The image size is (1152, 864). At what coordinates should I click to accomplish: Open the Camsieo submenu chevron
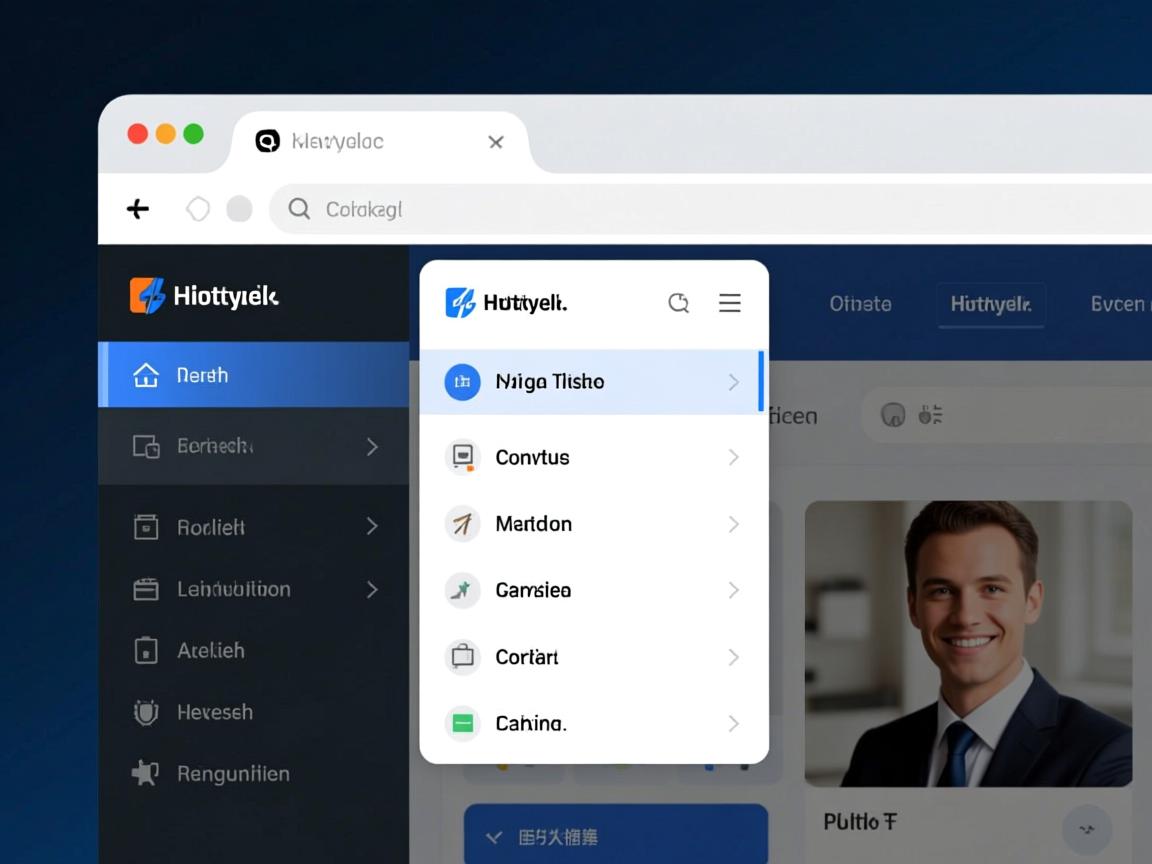tap(733, 590)
